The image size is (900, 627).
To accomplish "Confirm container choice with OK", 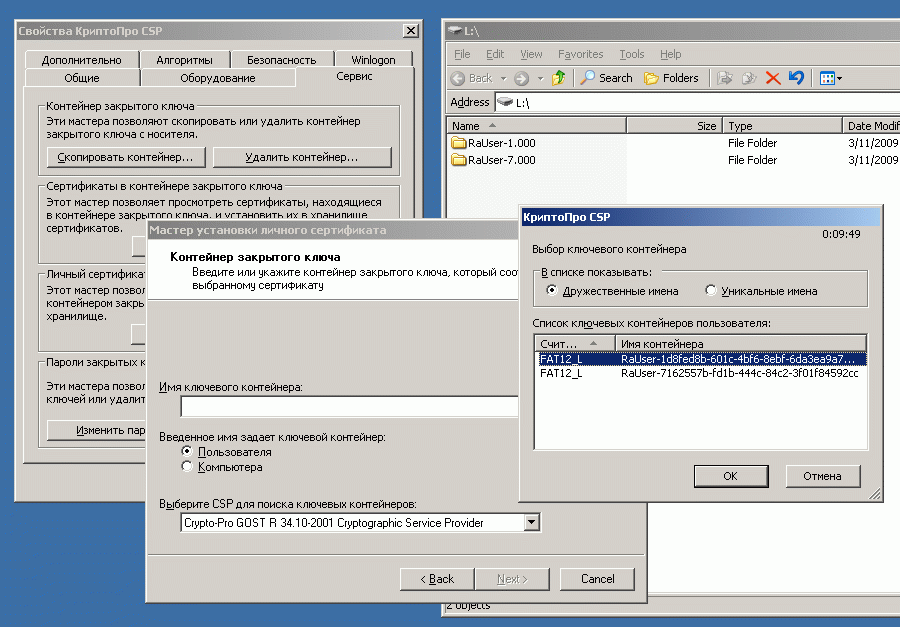I will pos(731,476).
